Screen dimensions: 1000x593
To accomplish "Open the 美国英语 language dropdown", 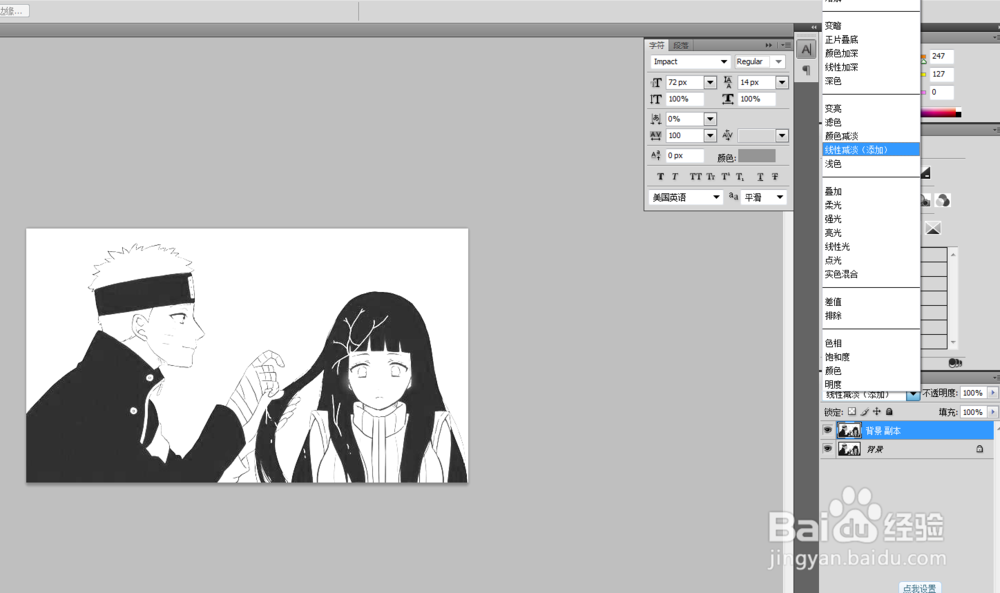I will 716,197.
